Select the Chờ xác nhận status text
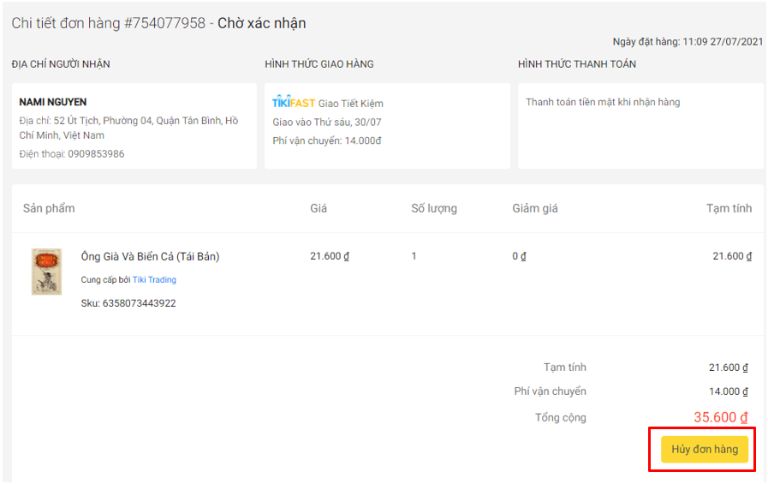 (x=262, y=23)
